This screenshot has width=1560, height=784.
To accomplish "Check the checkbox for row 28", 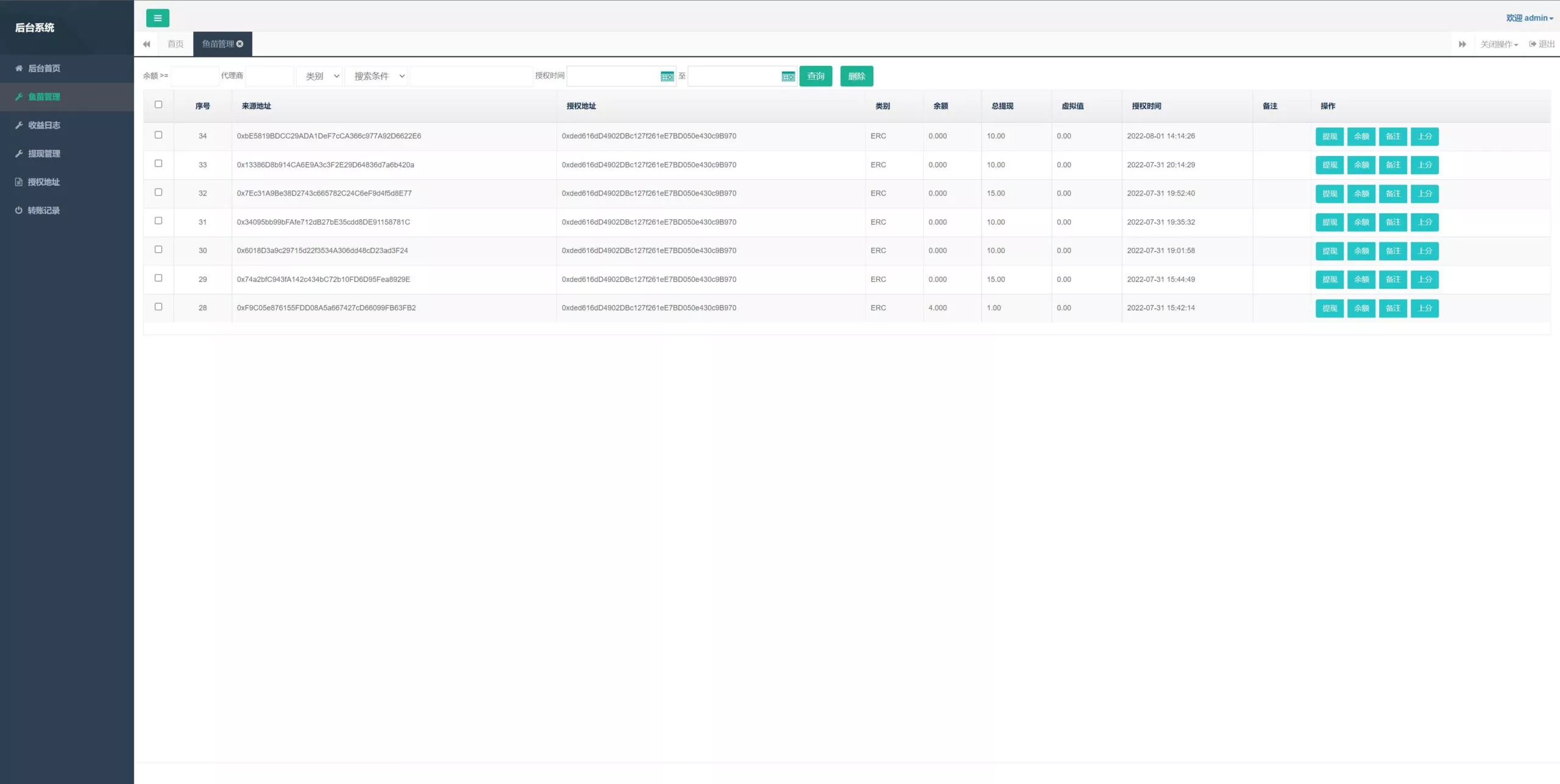I will [158, 306].
